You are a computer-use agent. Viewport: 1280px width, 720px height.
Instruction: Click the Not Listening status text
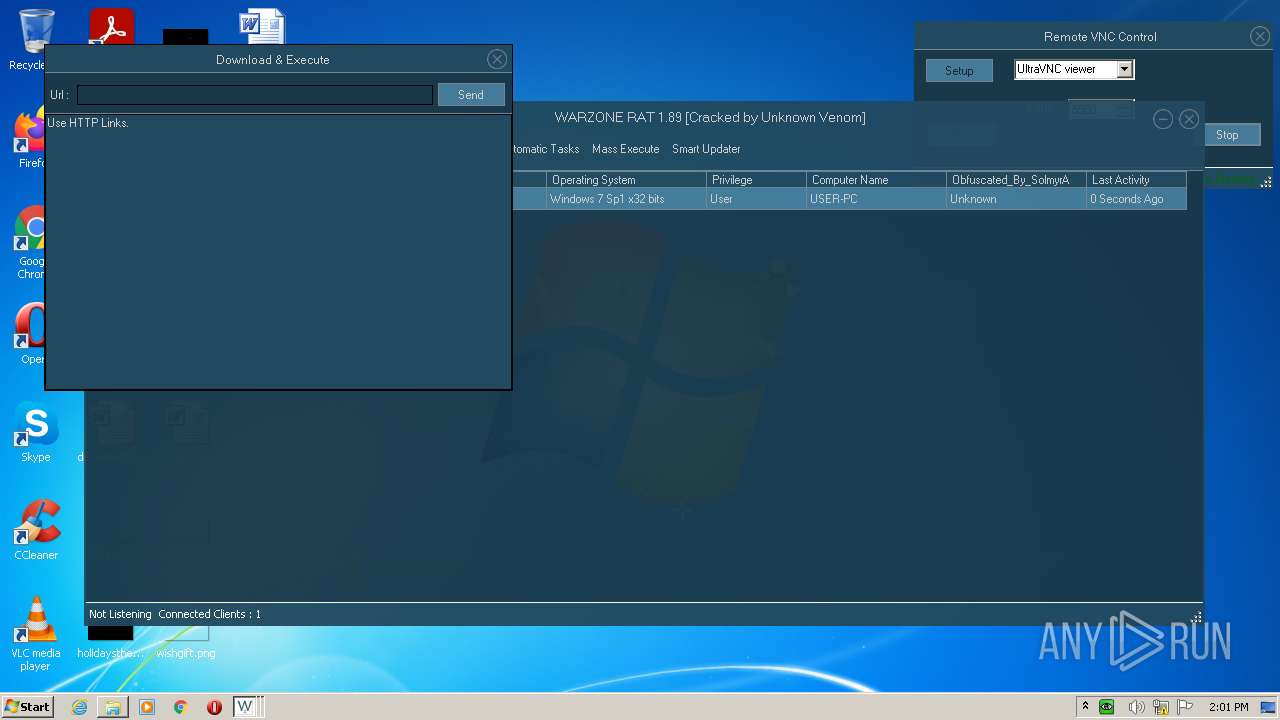pos(120,614)
